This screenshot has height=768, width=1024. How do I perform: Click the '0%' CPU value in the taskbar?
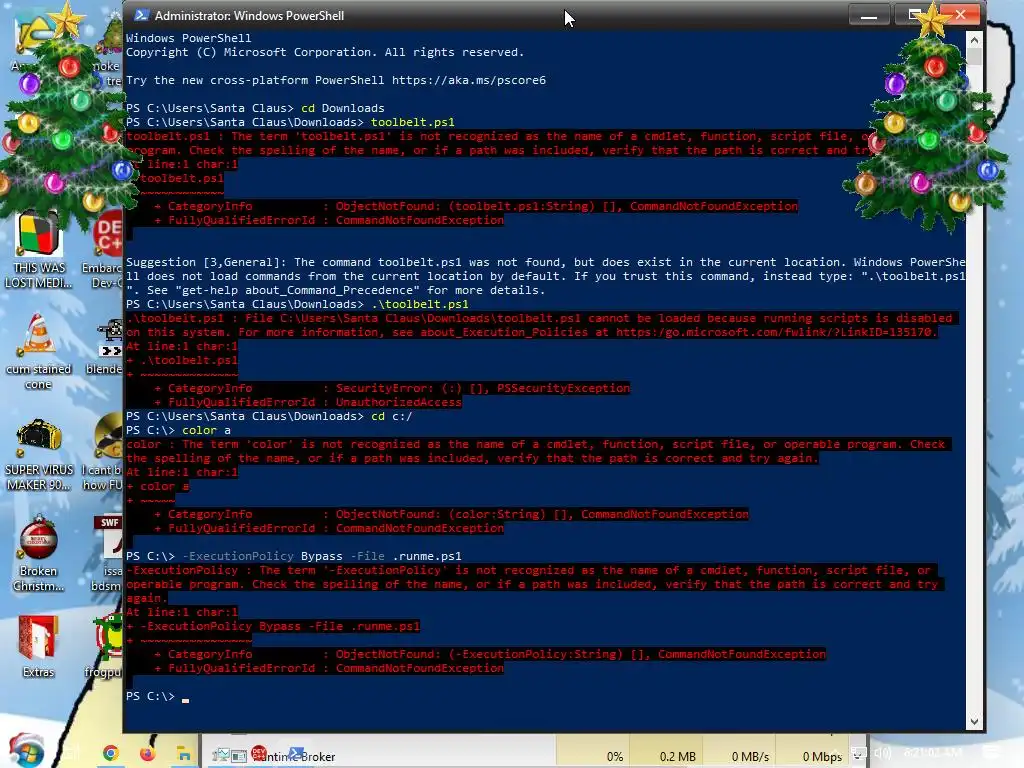pyautogui.click(x=615, y=757)
